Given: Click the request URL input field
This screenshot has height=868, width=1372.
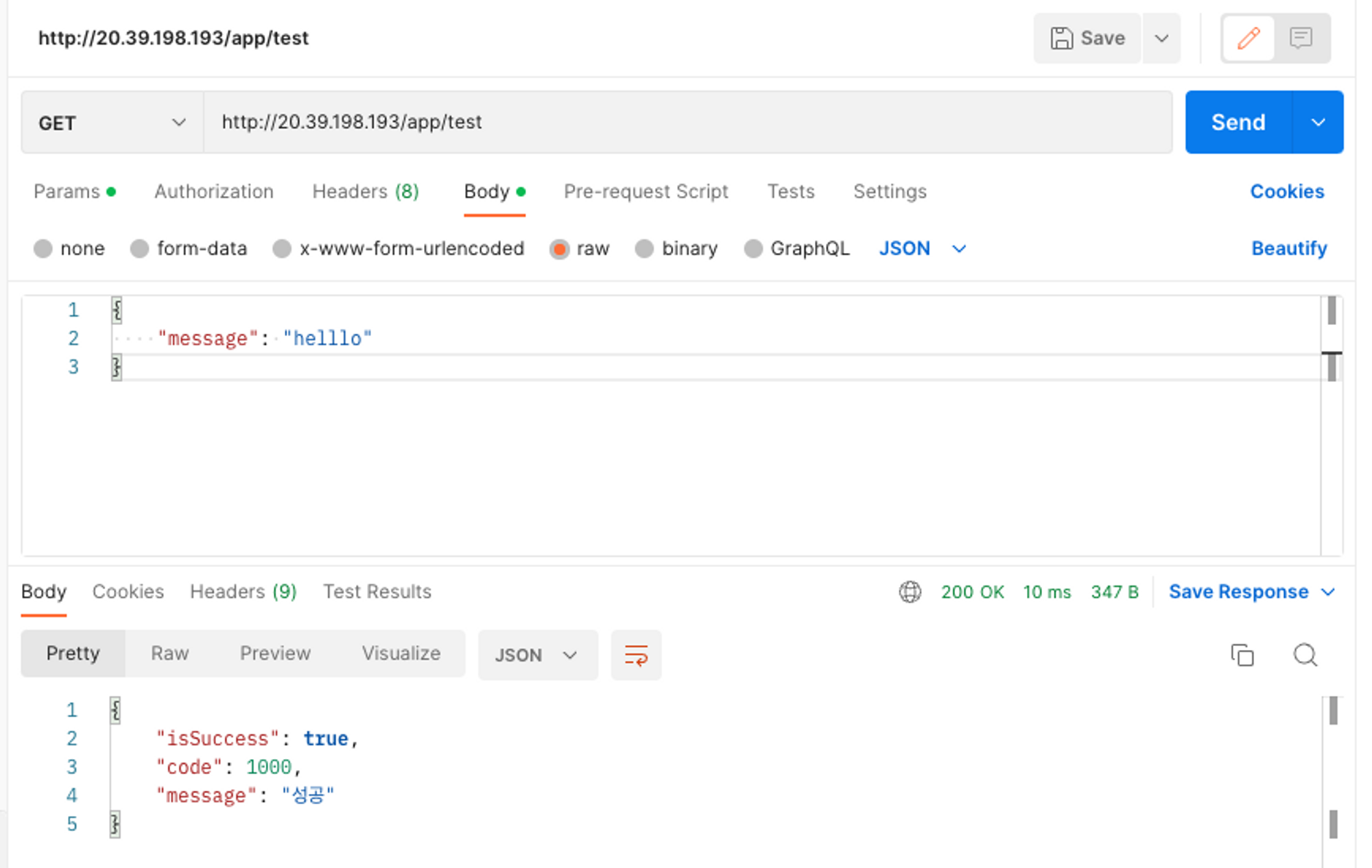Looking at the screenshot, I should [686, 123].
